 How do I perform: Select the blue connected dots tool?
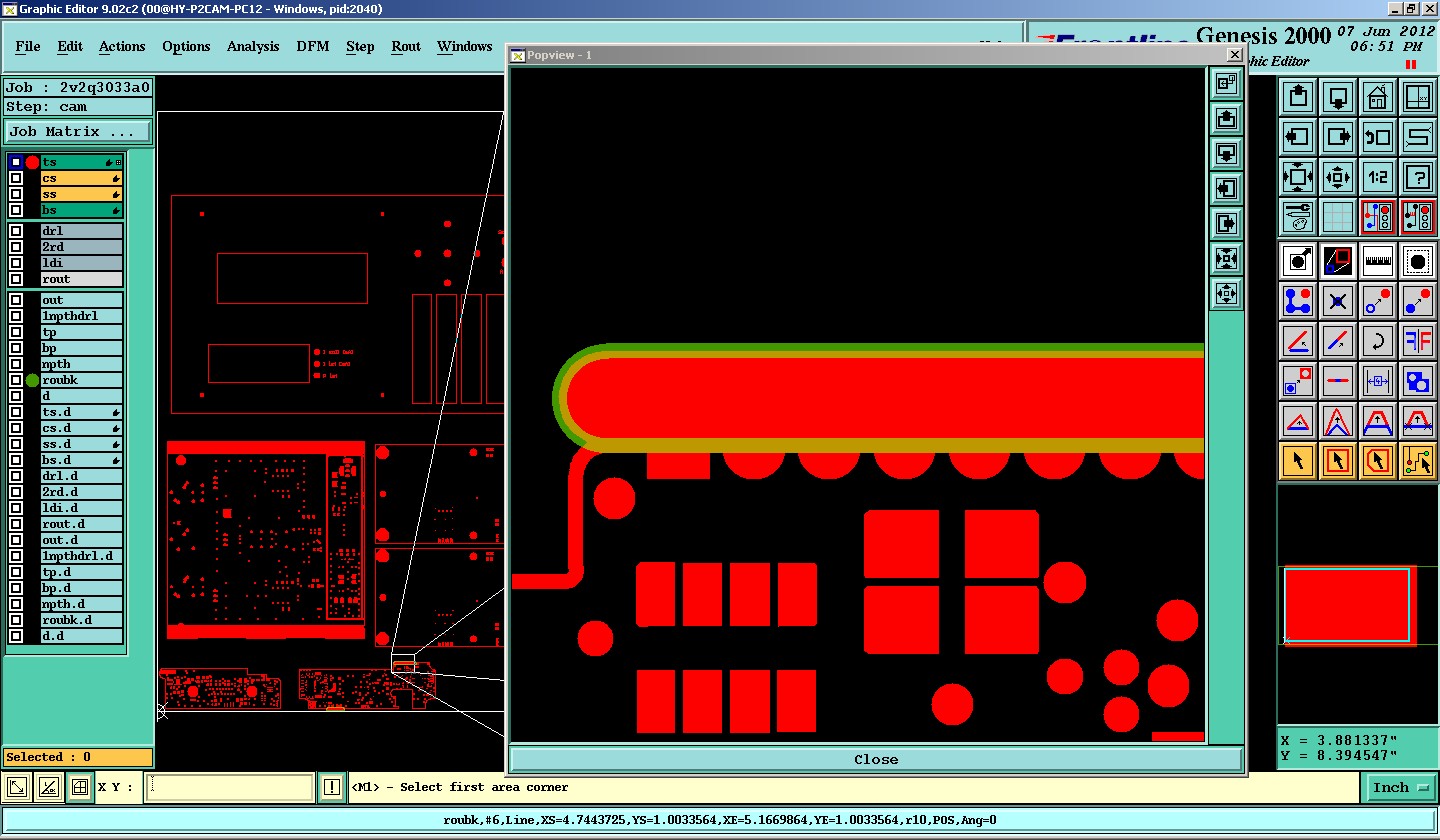[1298, 301]
